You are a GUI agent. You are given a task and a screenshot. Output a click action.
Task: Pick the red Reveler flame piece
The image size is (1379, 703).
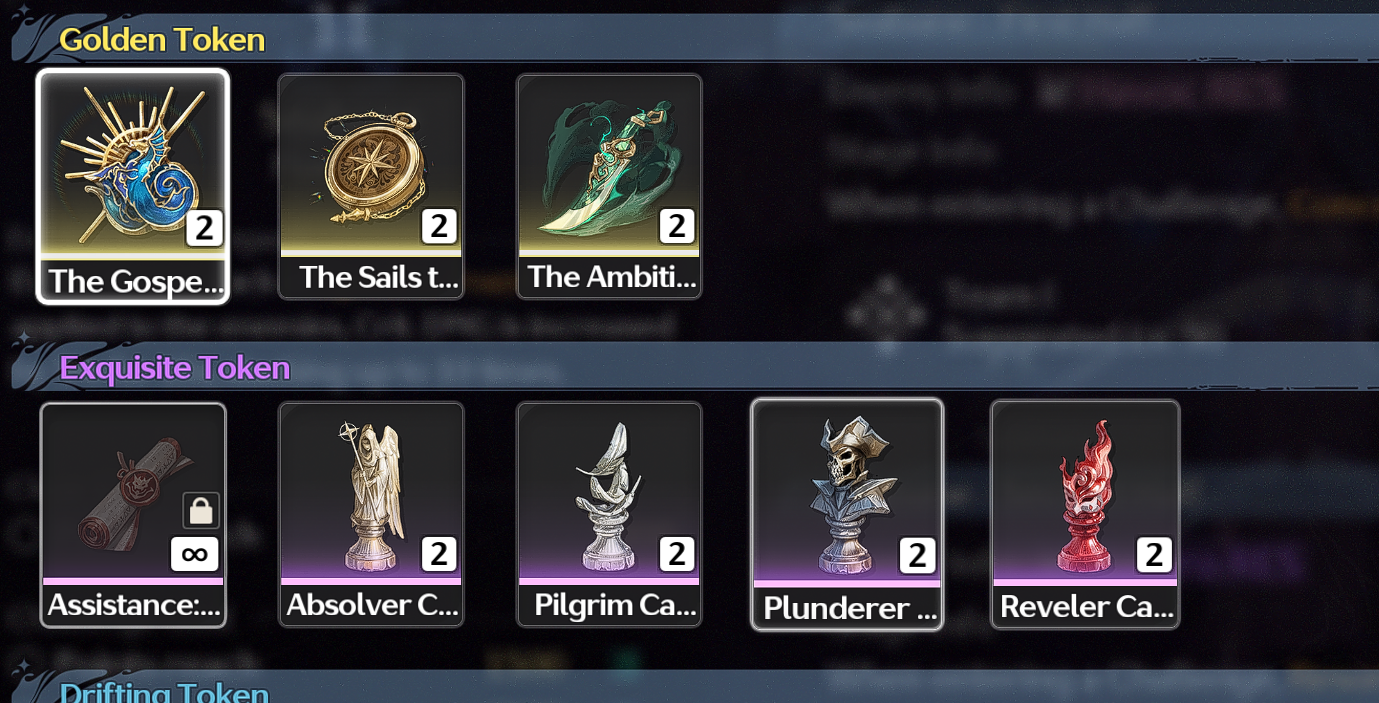point(1085,515)
